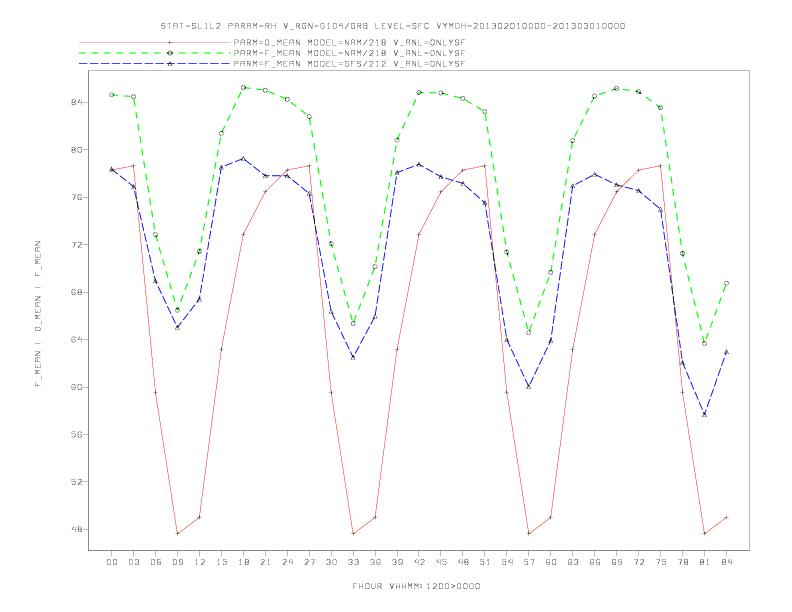Click the chart title starting with STAT=SL1L2
This screenshot has height=612, width=792.
392,26
